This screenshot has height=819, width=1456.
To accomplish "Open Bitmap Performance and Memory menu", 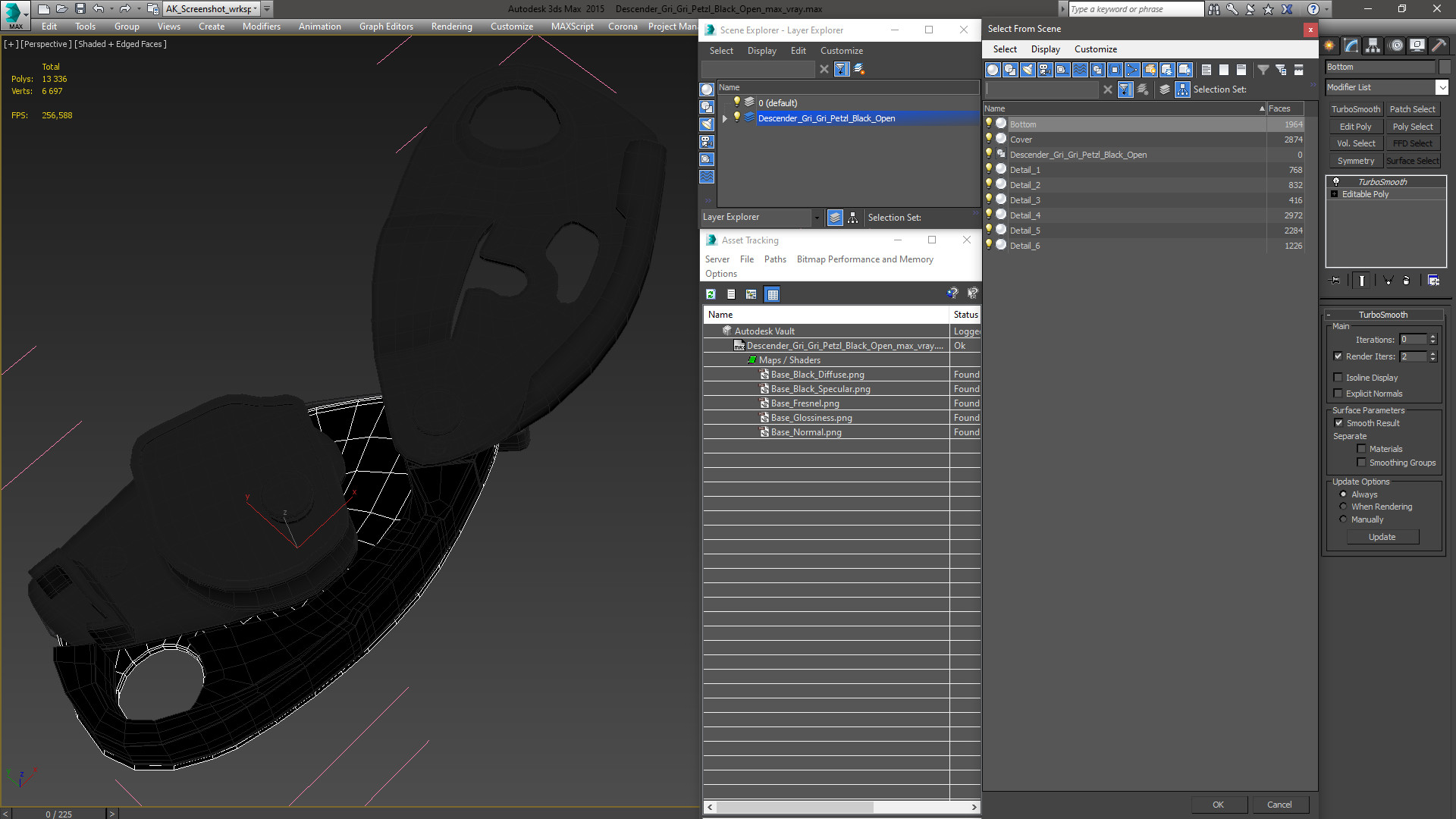I will [864, 259].
